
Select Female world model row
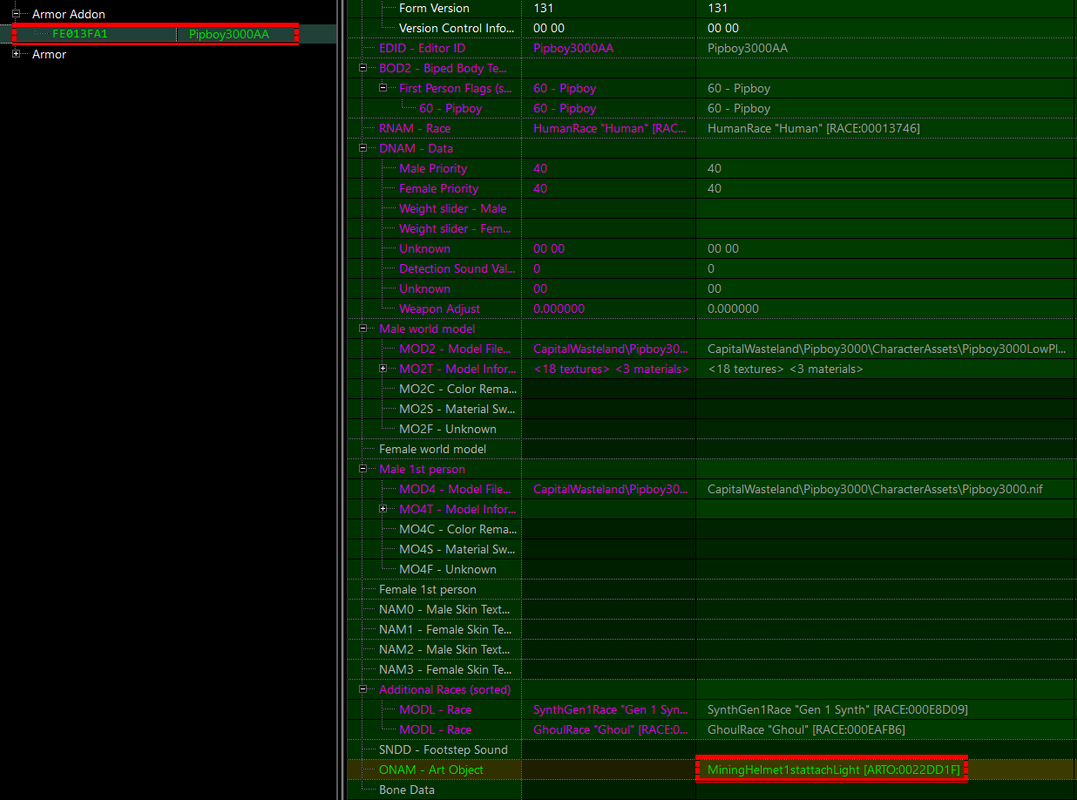click(x=432, y=449)
